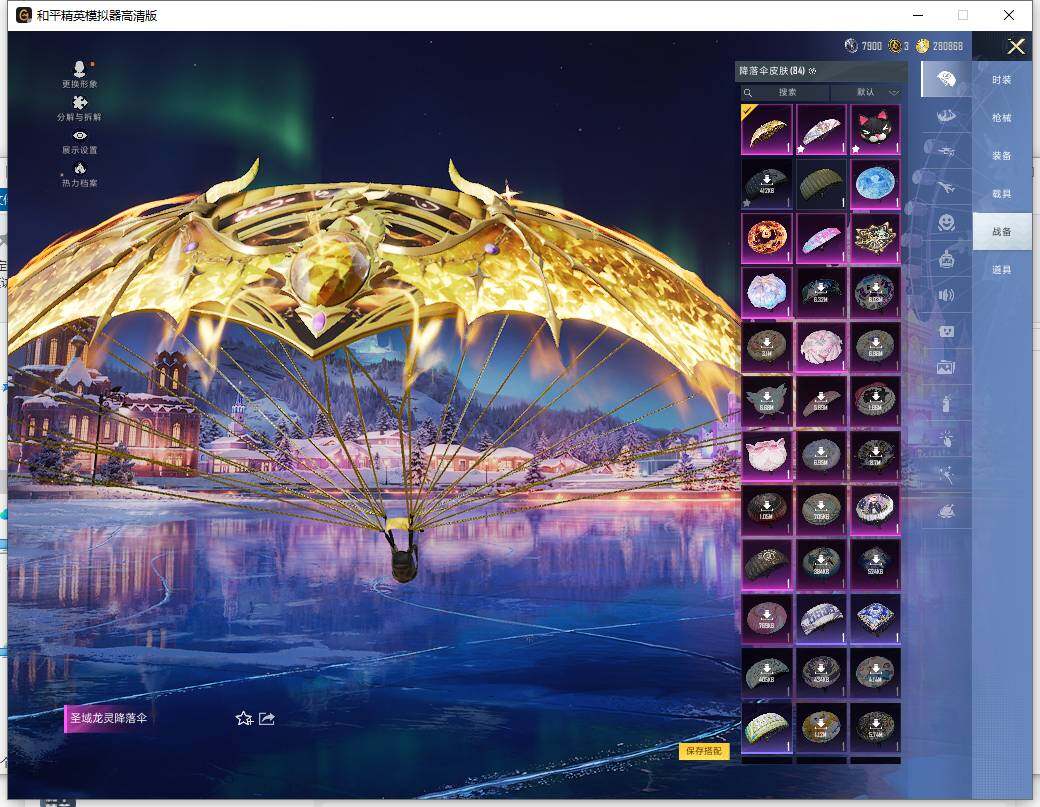
Task: Select the pink cat-ear parachute thumbnail
Action: pos(766,456)
